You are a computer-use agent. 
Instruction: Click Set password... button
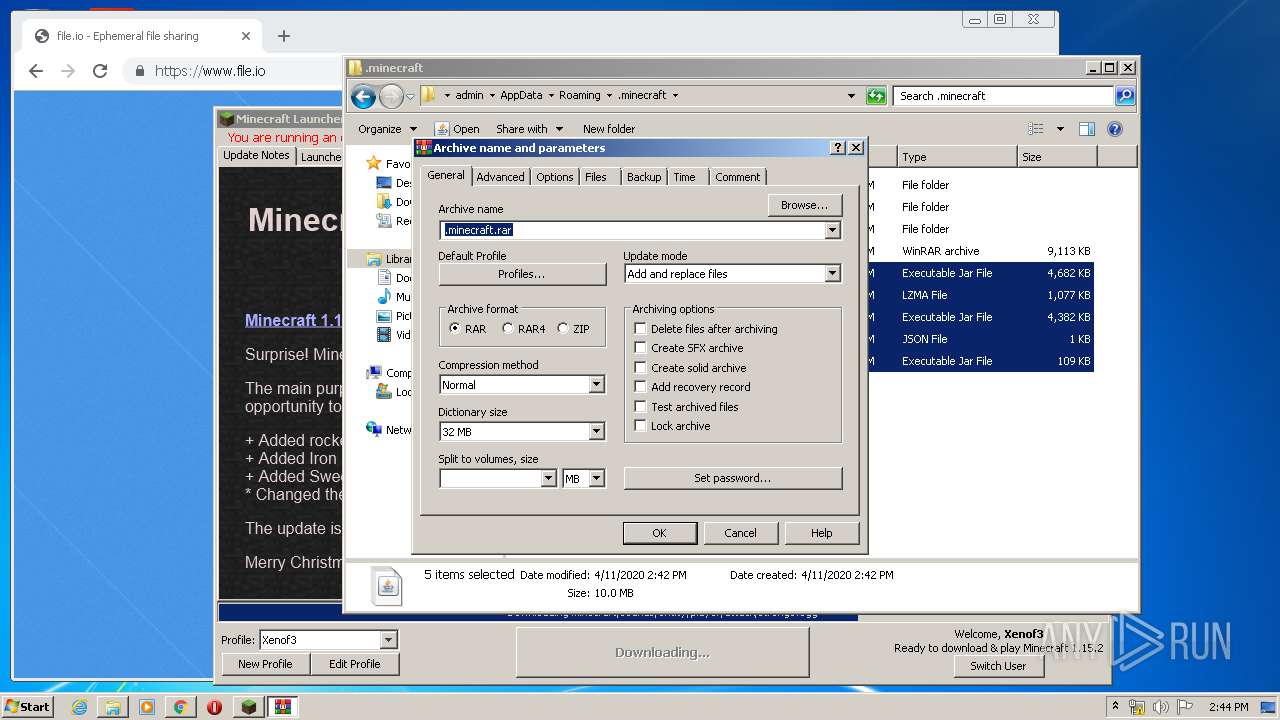point(732,478)
